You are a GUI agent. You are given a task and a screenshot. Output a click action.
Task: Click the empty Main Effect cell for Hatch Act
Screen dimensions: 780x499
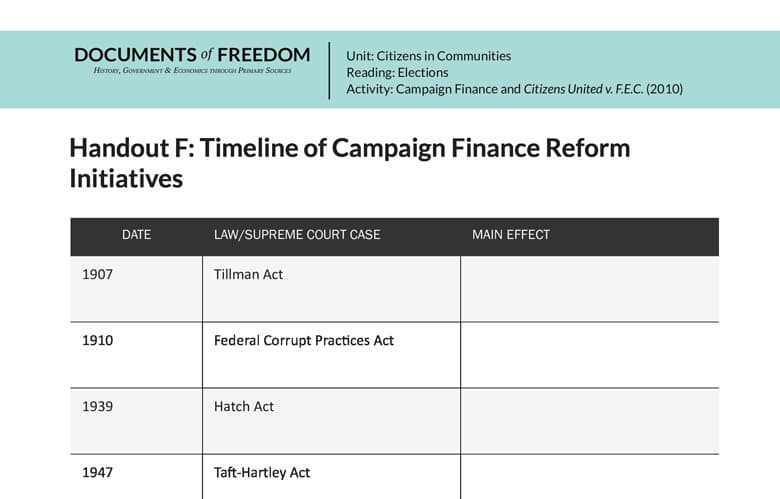click(x=589, y=421)
